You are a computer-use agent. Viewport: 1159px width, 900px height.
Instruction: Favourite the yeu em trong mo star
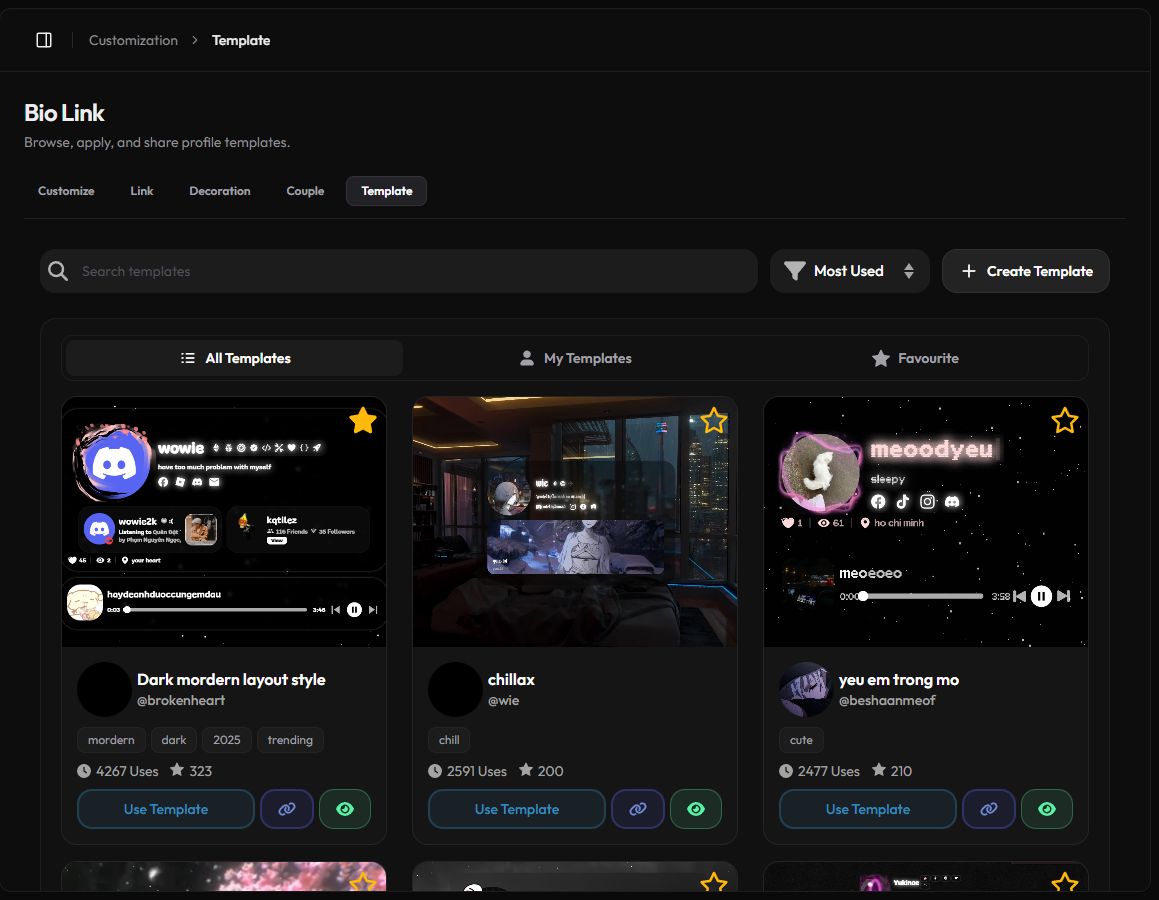click(x=1065, y=420)
